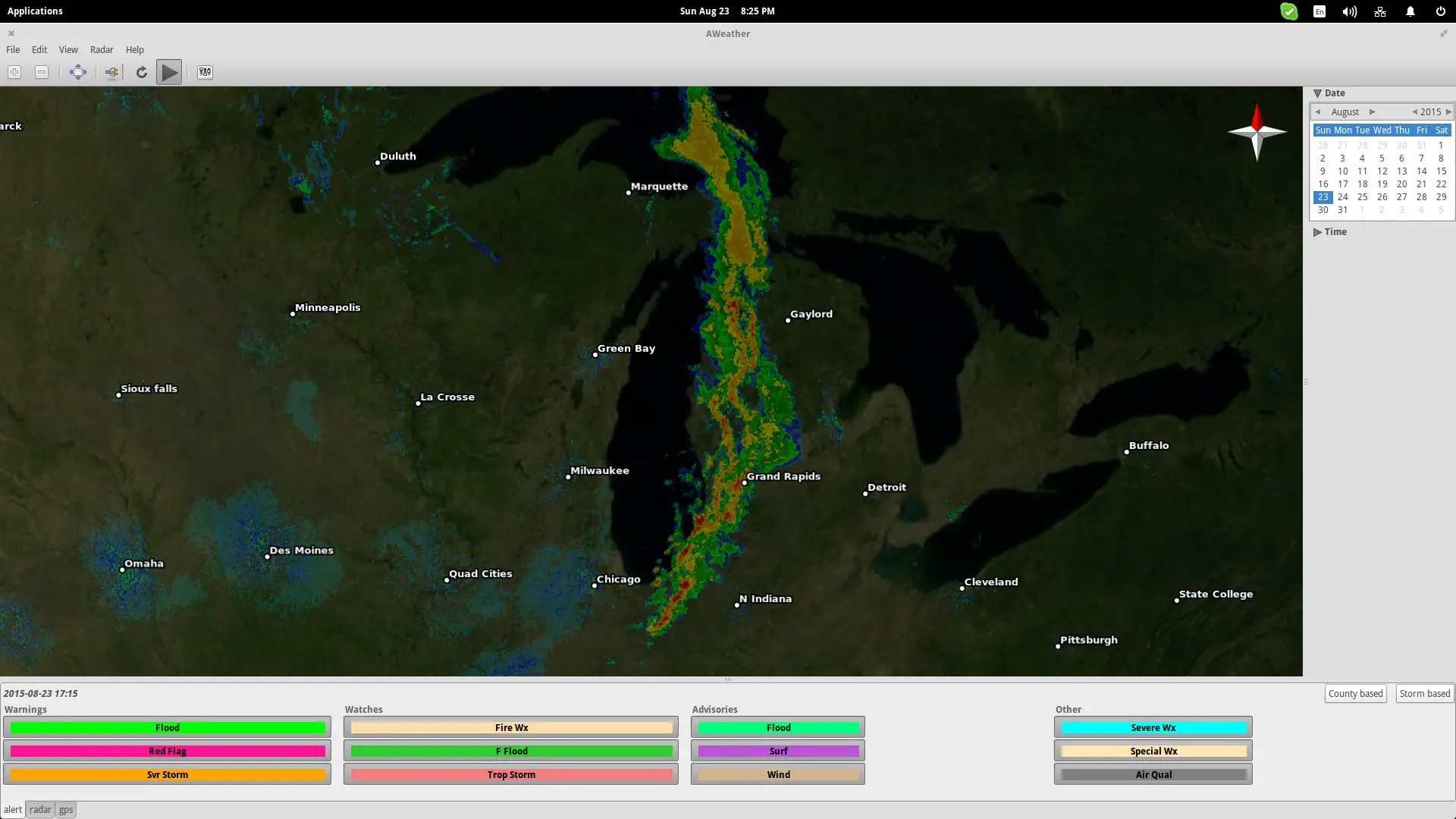Open the network status indicator

coord(1380,11)
